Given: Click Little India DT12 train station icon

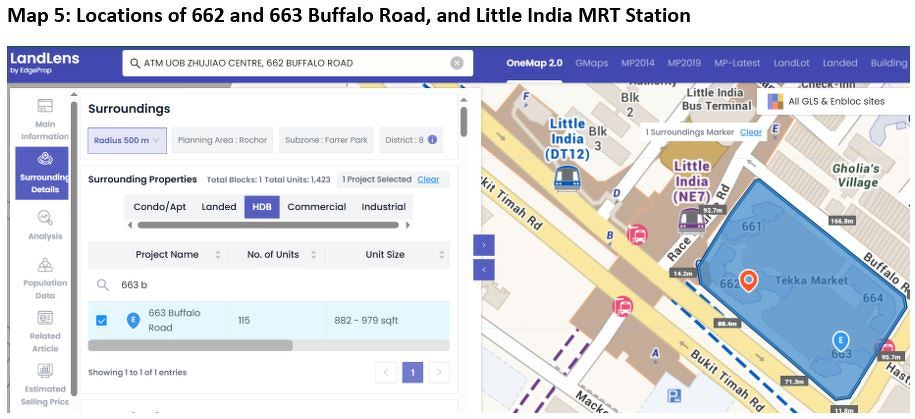Looking at the screenshot, I should pos(566,177).
